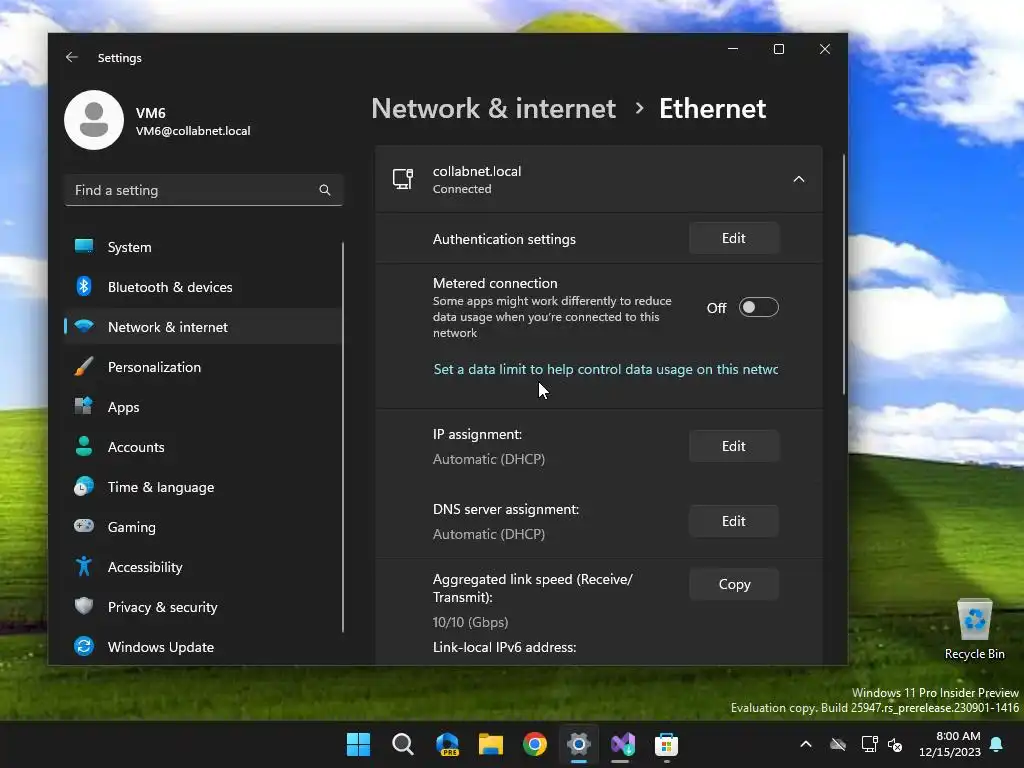Open Microsoft Store from the taskbar

click(x=667, y=744)
